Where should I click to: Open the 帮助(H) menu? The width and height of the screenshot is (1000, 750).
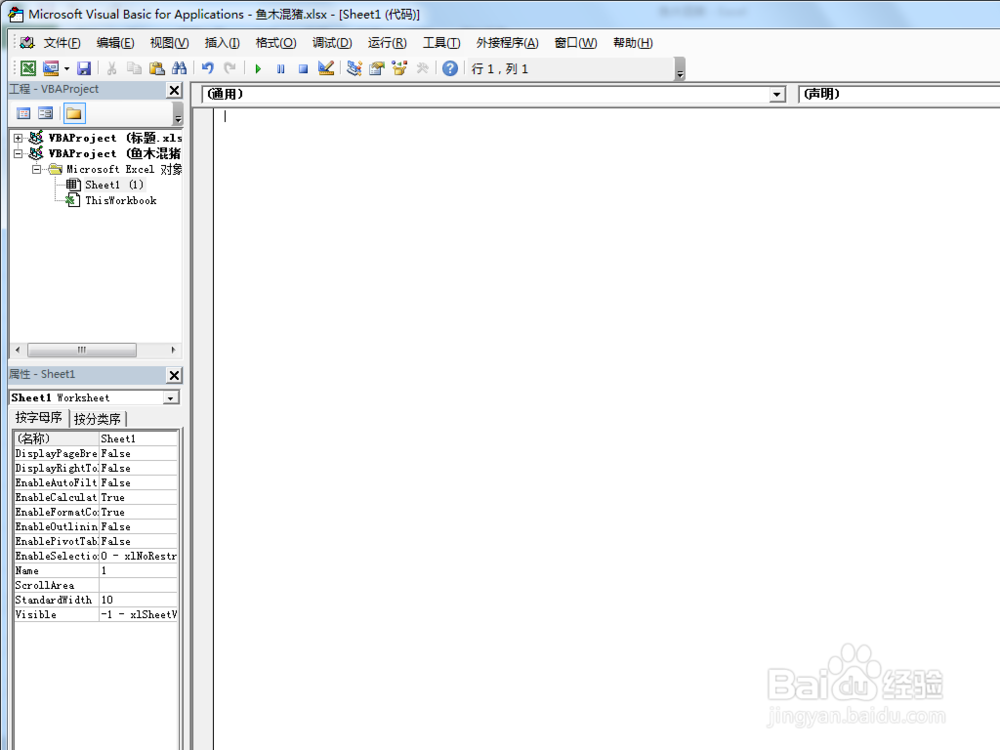click(x=633, y=43)
